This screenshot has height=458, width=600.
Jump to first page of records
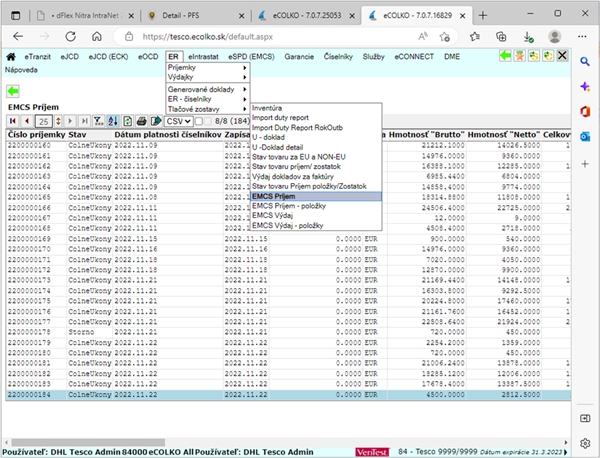pyautogui.click(x=13, y=121)
